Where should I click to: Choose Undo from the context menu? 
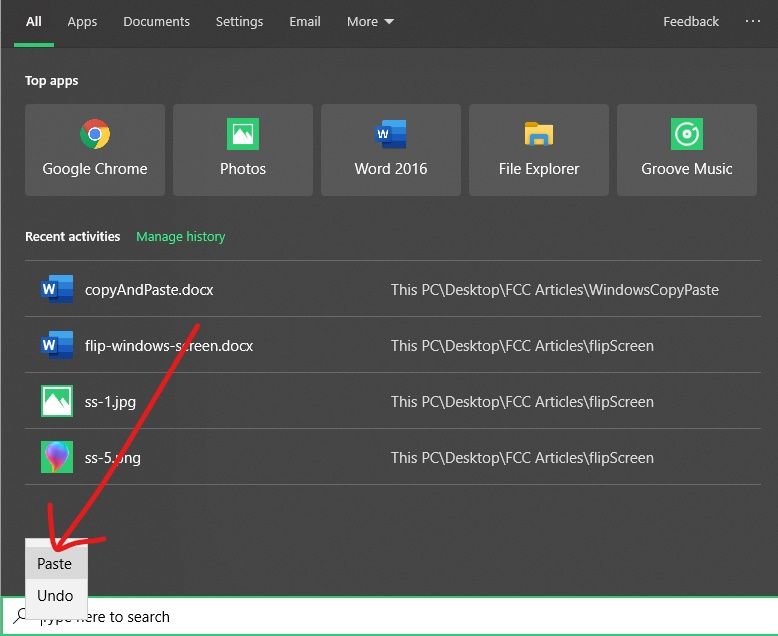point(56,595)
